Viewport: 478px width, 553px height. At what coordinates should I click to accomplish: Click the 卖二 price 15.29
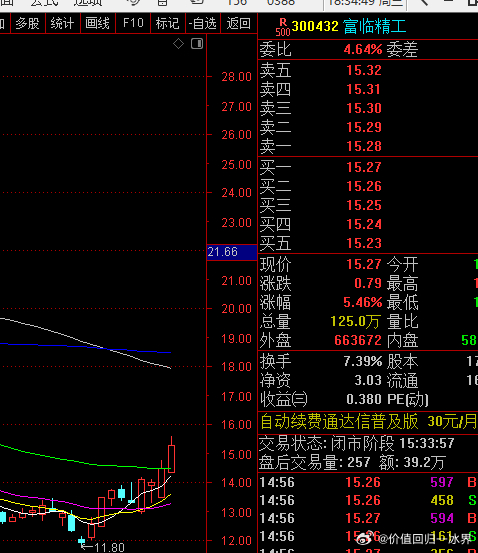364,127
